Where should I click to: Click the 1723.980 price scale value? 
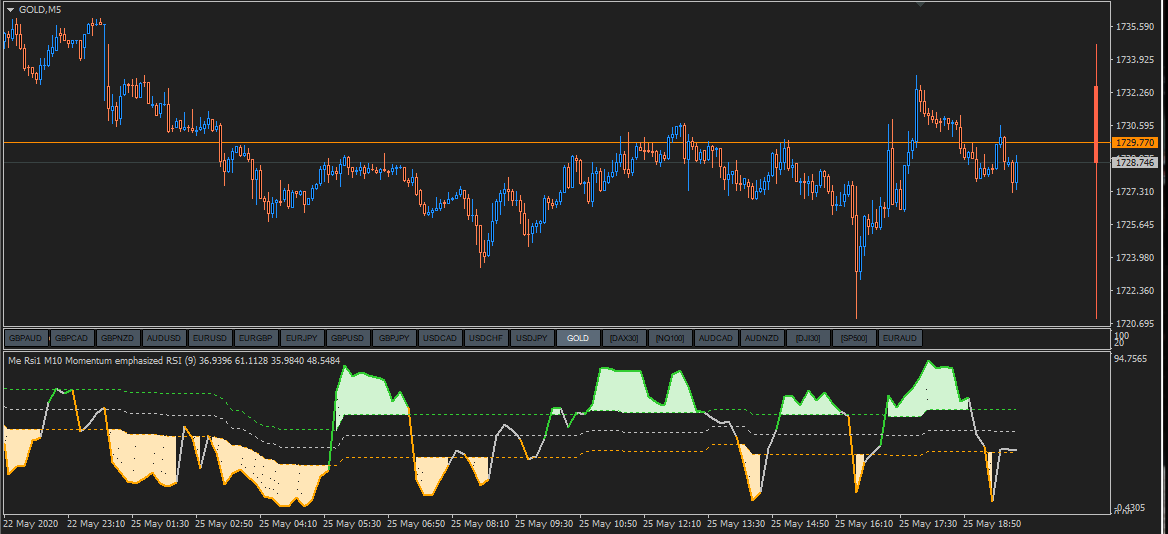[1134, 258]
